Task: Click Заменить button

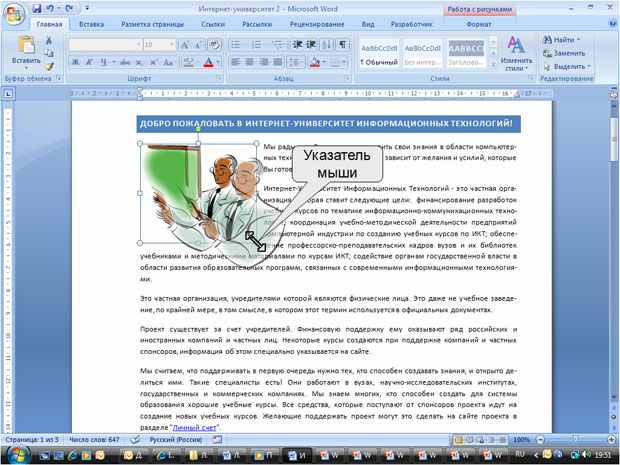Action: 564,53
